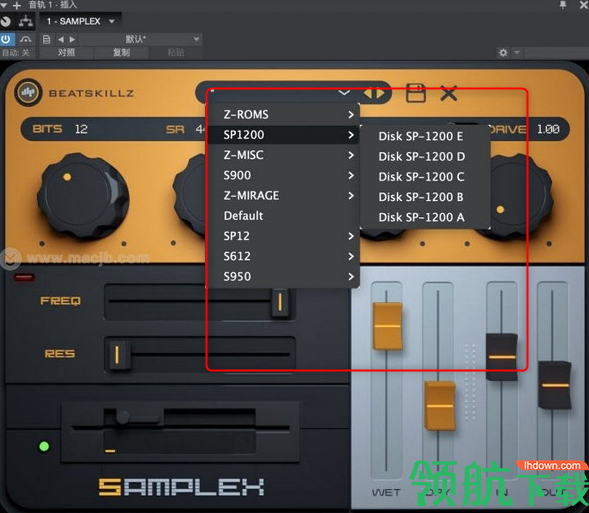Expand the Z-MIRAGE submenu arrow
This screenshot has width=589, height=513.
(x=351, y=196)
